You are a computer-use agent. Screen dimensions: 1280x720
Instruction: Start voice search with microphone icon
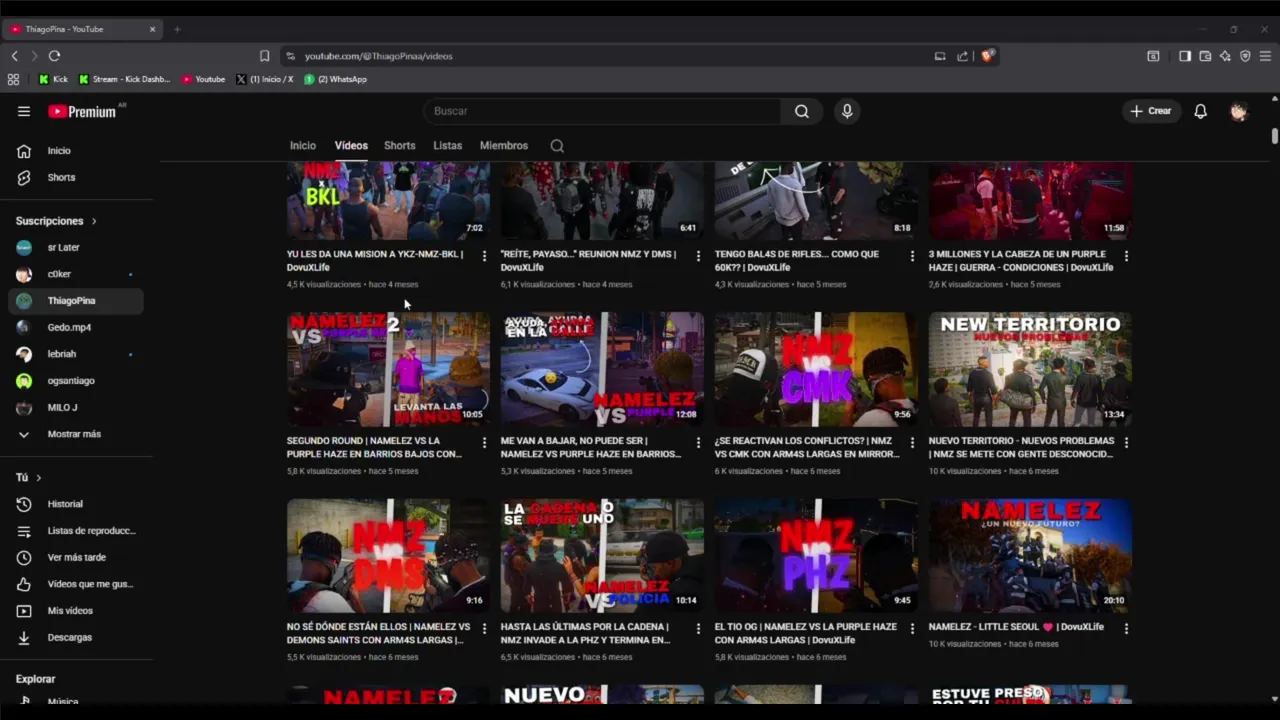847,111
